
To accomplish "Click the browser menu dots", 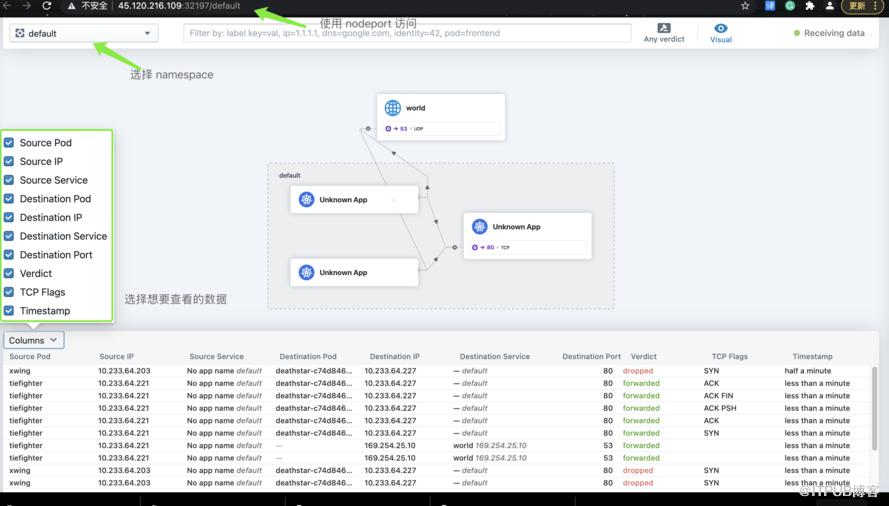I will 877,6.
